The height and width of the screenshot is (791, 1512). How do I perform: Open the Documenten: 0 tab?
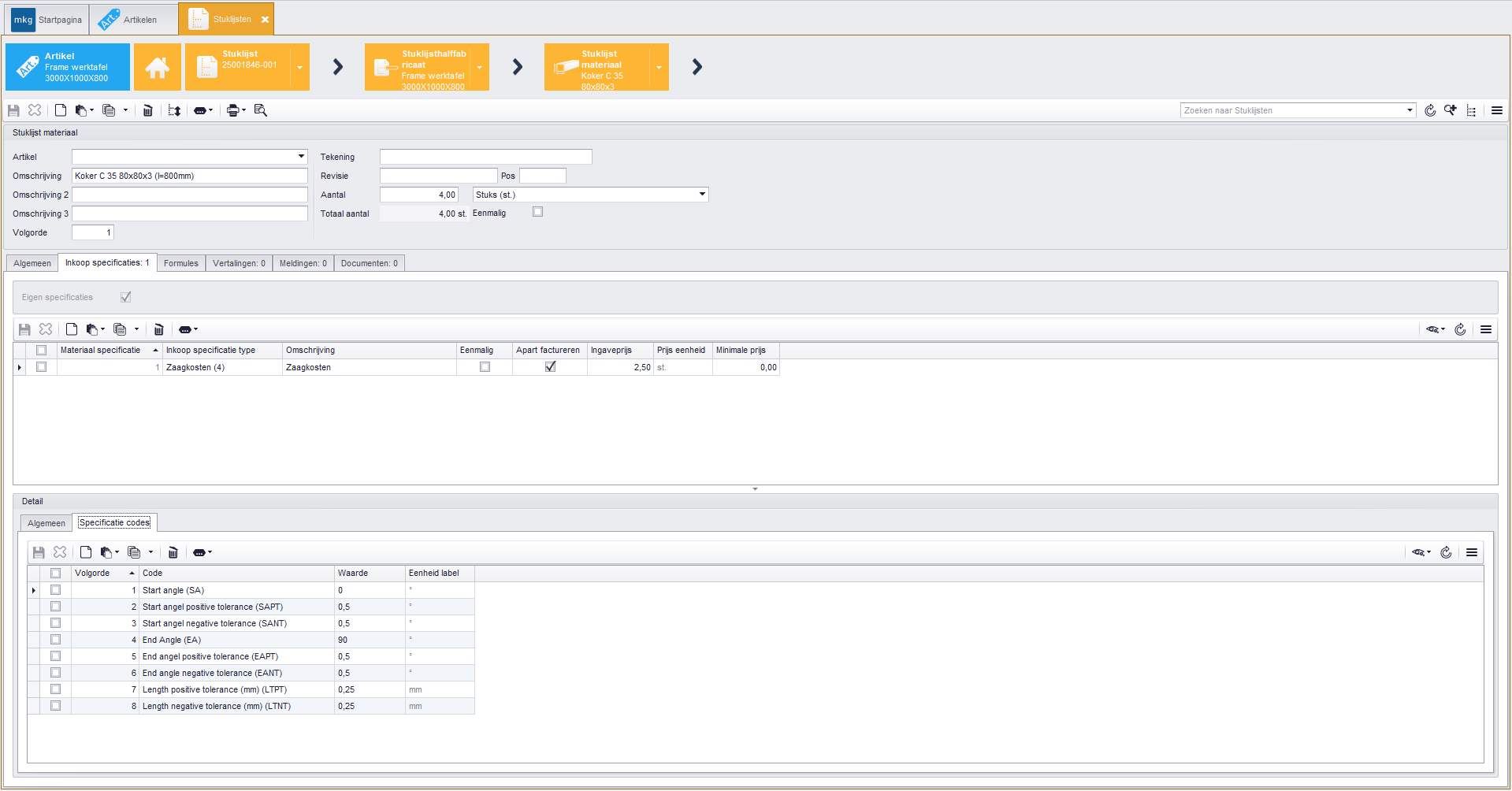(370, 263)
